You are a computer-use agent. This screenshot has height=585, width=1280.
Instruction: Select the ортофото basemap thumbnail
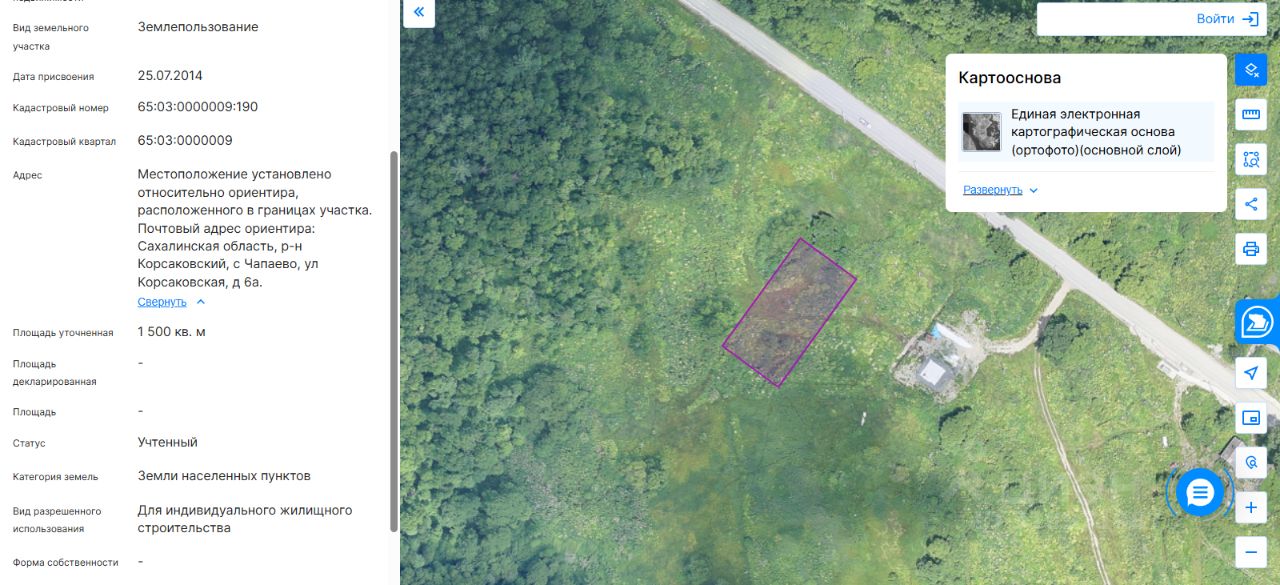click(982, 132)
